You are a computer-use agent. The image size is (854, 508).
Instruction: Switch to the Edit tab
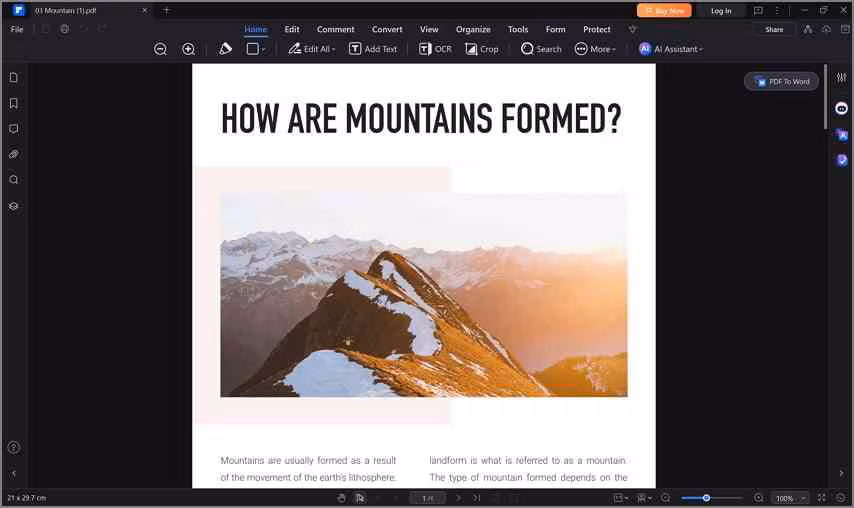pos(292,29)
